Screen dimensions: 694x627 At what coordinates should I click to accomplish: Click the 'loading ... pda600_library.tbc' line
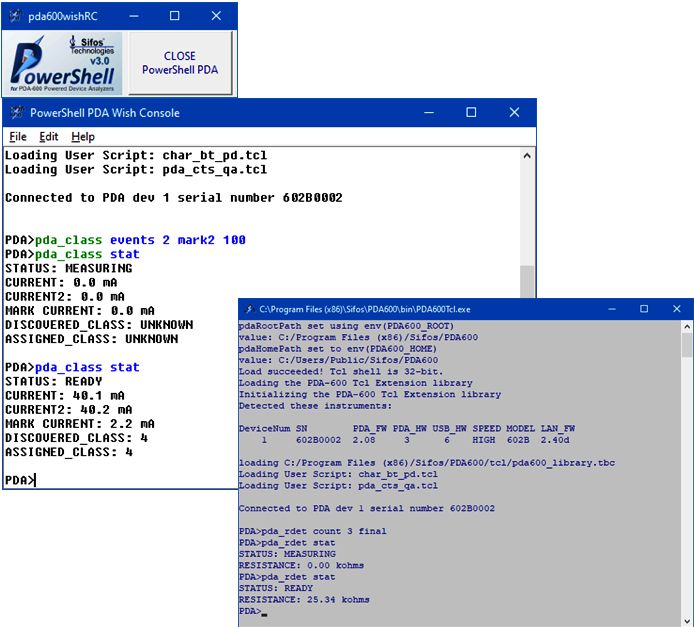427,463
